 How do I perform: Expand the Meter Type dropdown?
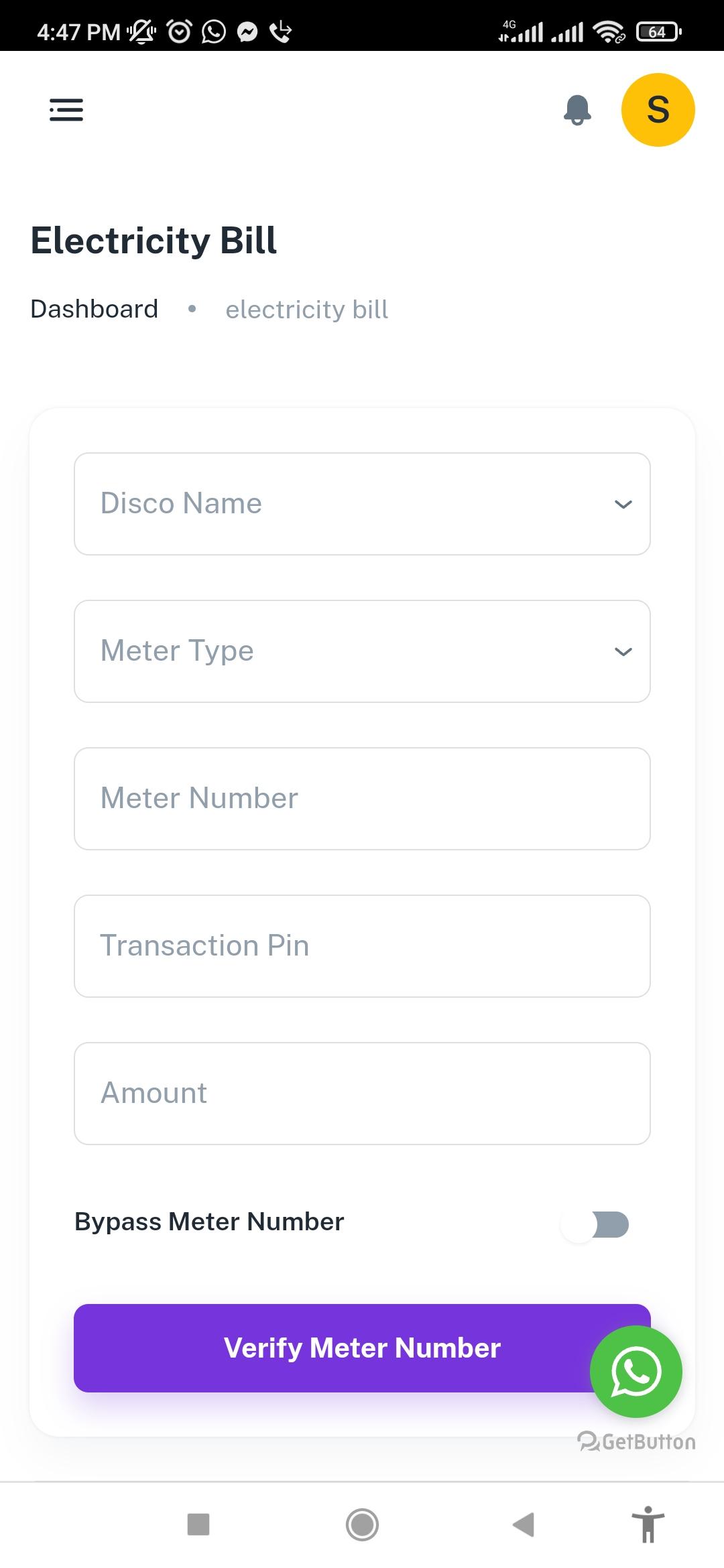coord(362,651)
